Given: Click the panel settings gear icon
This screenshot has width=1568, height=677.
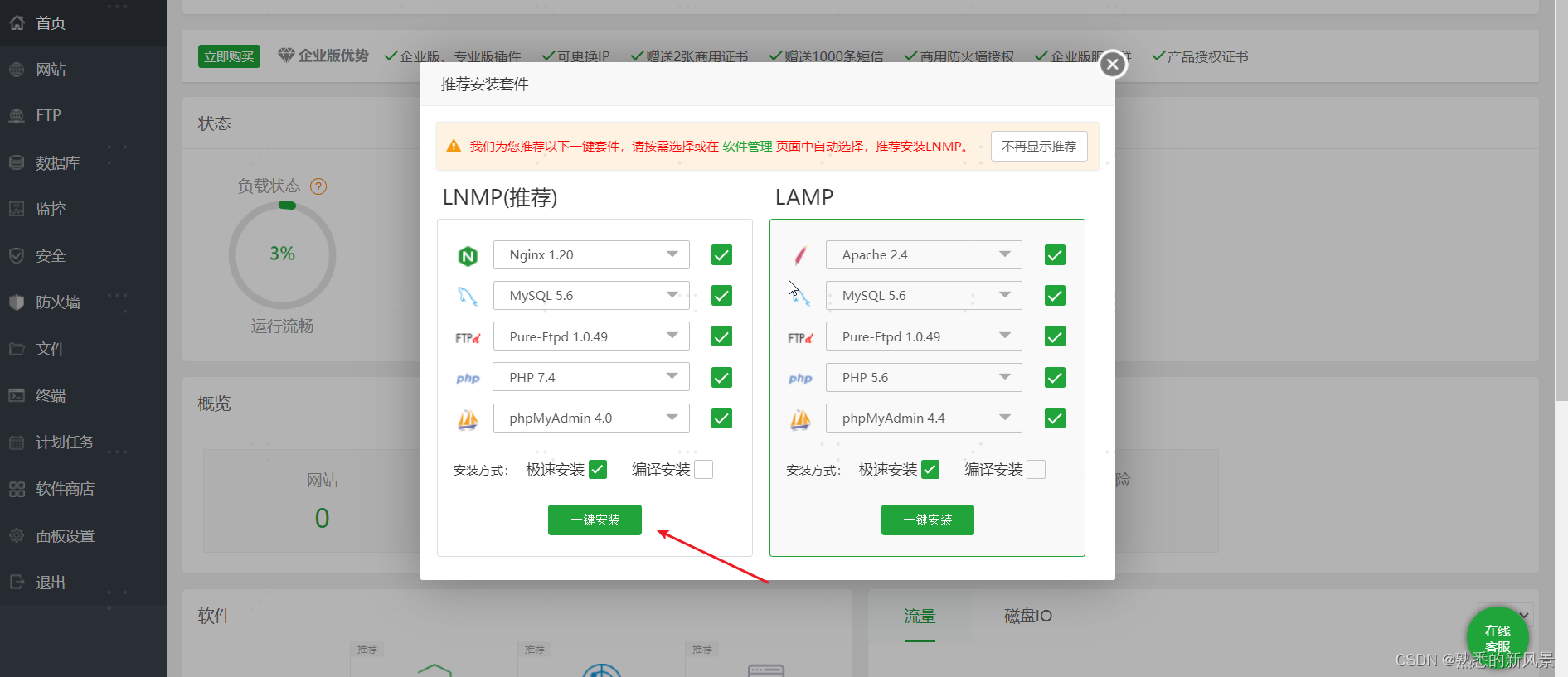Looking at the screenshot, I should click(17, 535).
